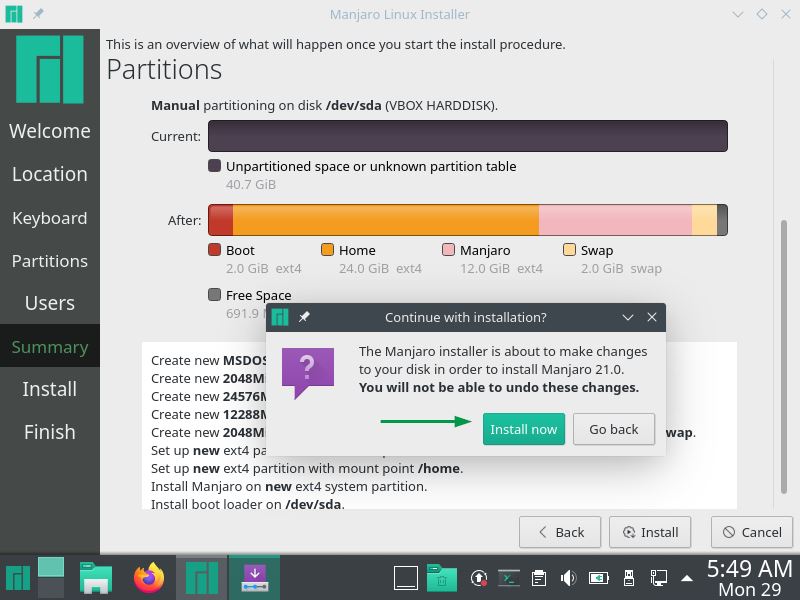This screenshot has height=600, width=800.
Task: Open the terminal tray icon
Action: (509, 578)
